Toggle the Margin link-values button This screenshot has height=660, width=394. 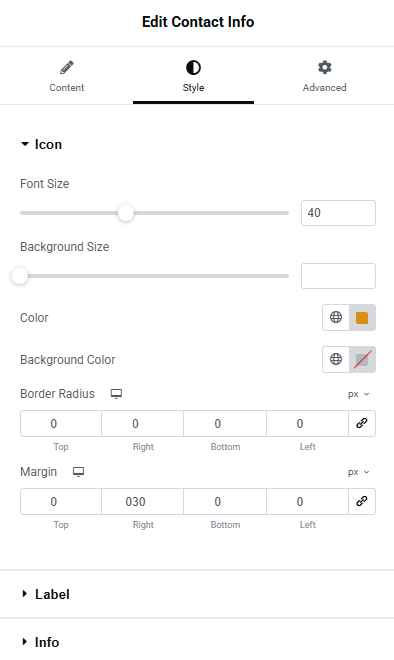(362, 501)
